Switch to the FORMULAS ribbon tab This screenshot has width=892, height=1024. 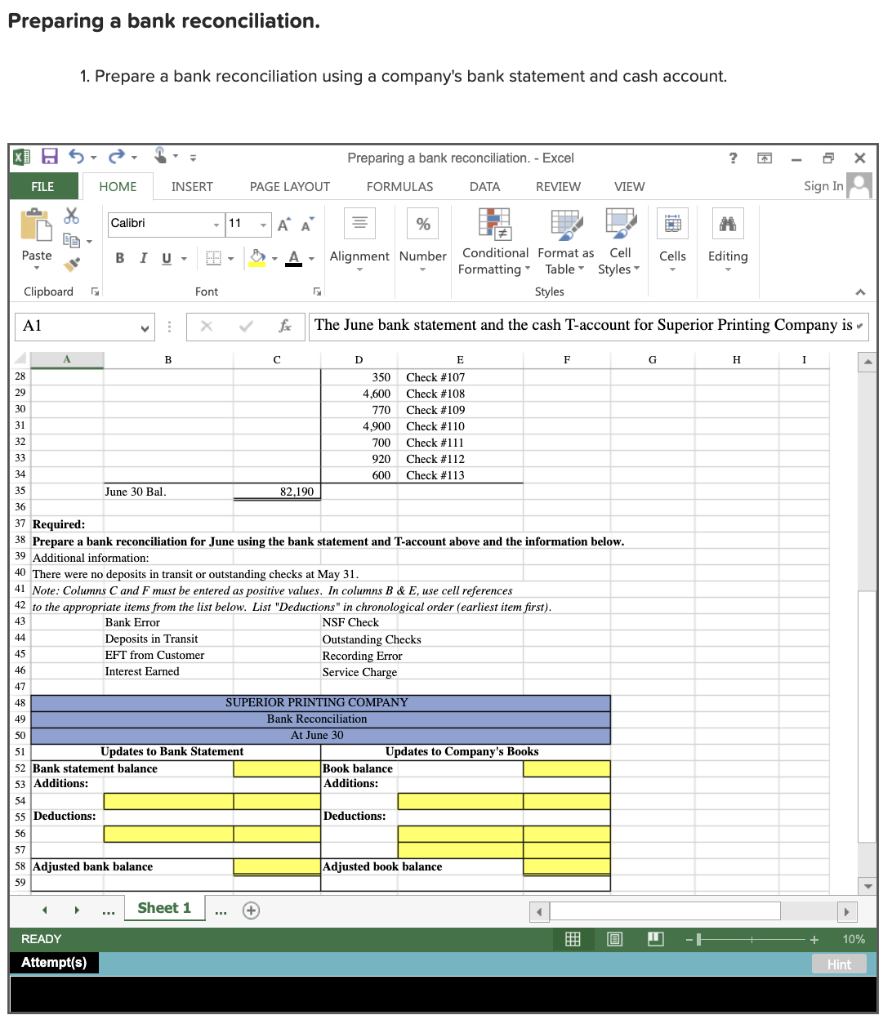[x=399, y=187]
